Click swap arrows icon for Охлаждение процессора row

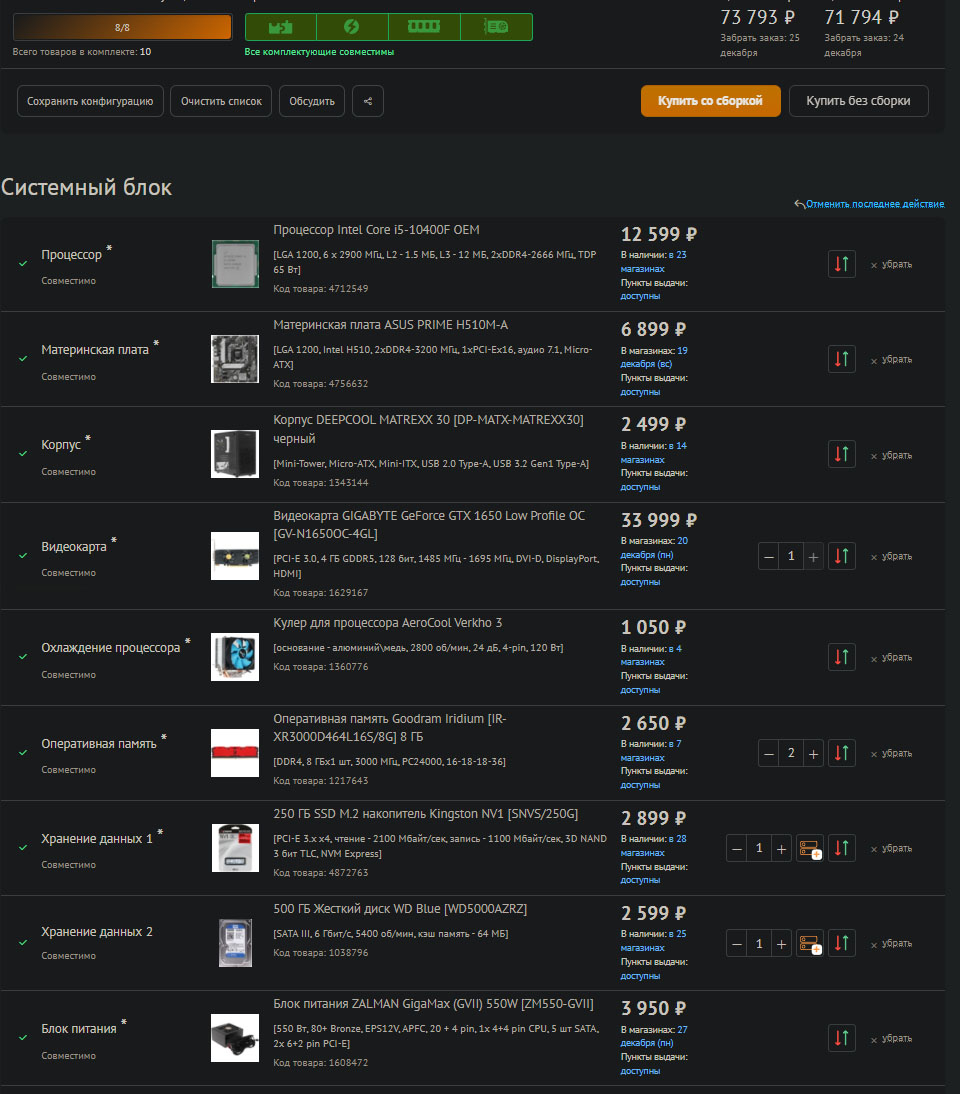pyautogui.click(x=841, y=657)
